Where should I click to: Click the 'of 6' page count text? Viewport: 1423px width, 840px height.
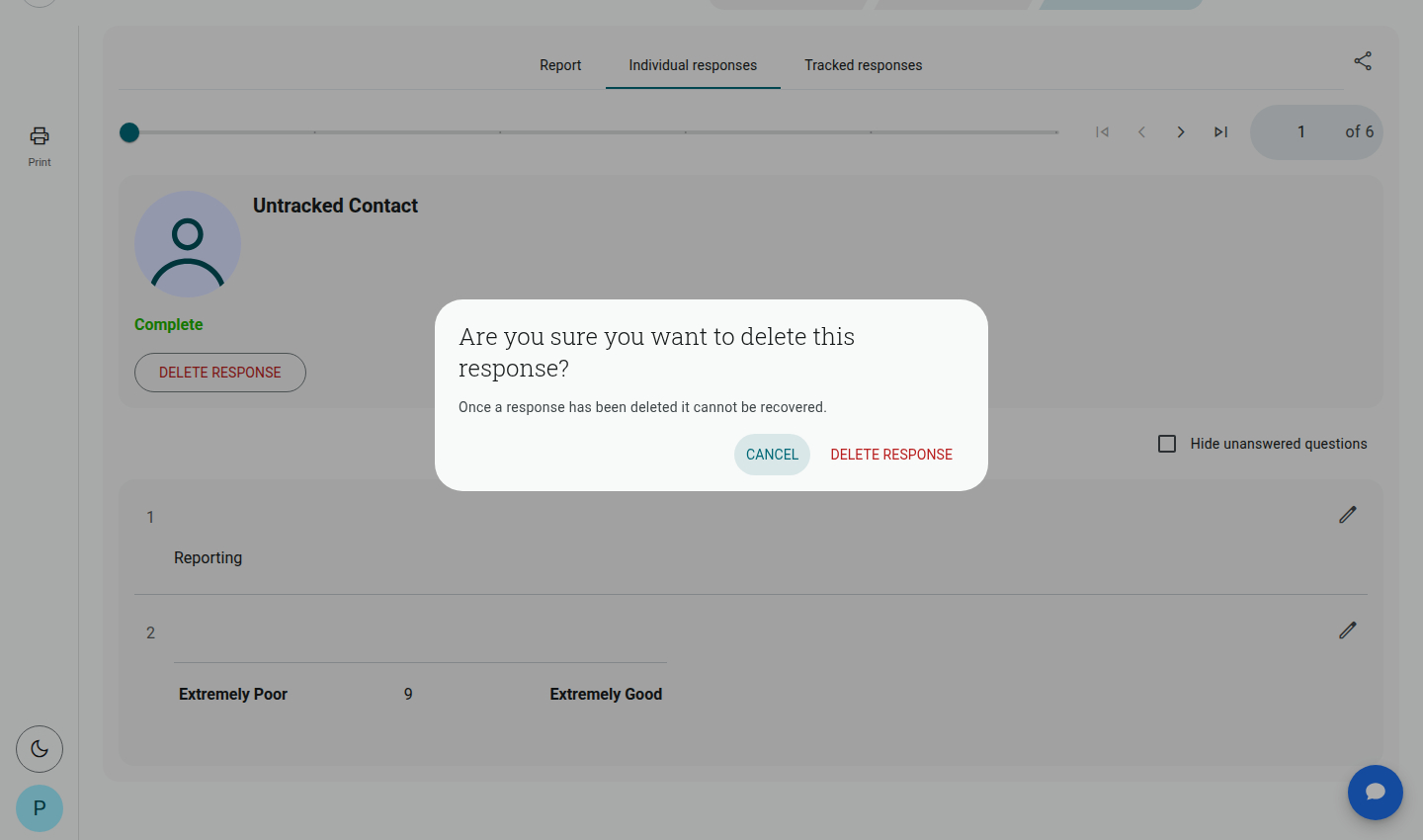[x=1360, y=131]
